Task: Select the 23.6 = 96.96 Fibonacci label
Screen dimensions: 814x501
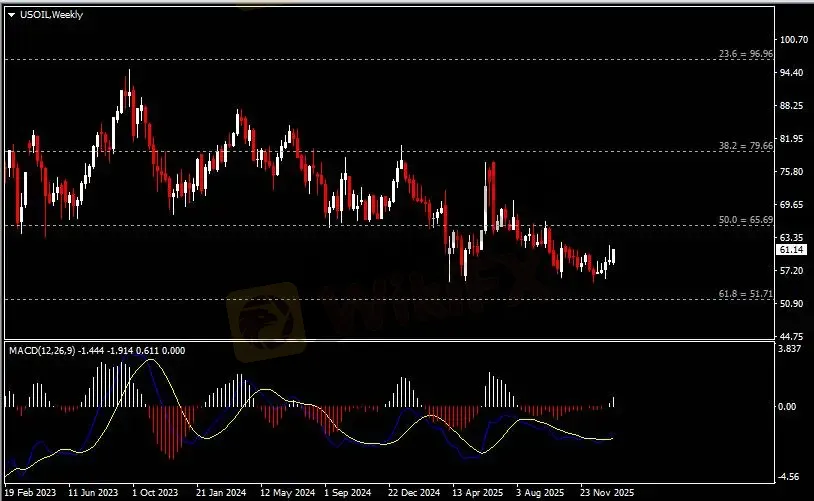Action: click(745, 54)
